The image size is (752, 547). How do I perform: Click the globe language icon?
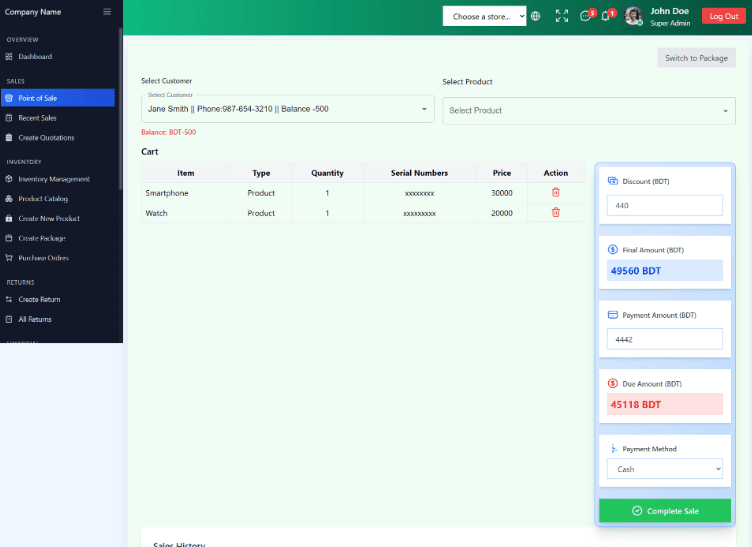536,16
